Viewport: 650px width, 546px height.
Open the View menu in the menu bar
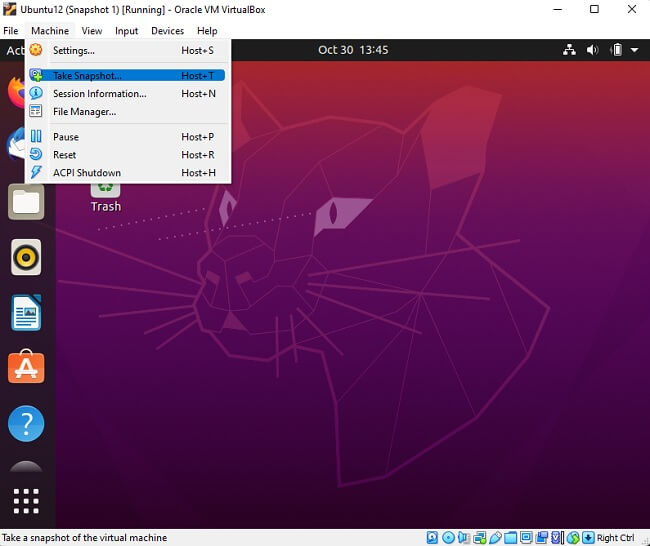pyautogui.click(x=92, y=31)
